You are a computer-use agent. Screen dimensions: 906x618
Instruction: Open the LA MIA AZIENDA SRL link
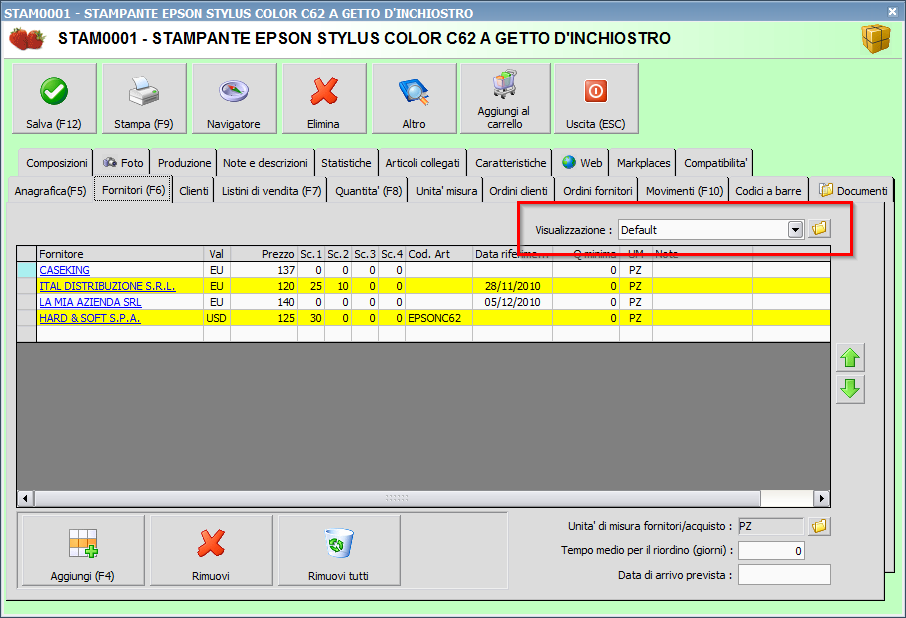coord(90,302)
